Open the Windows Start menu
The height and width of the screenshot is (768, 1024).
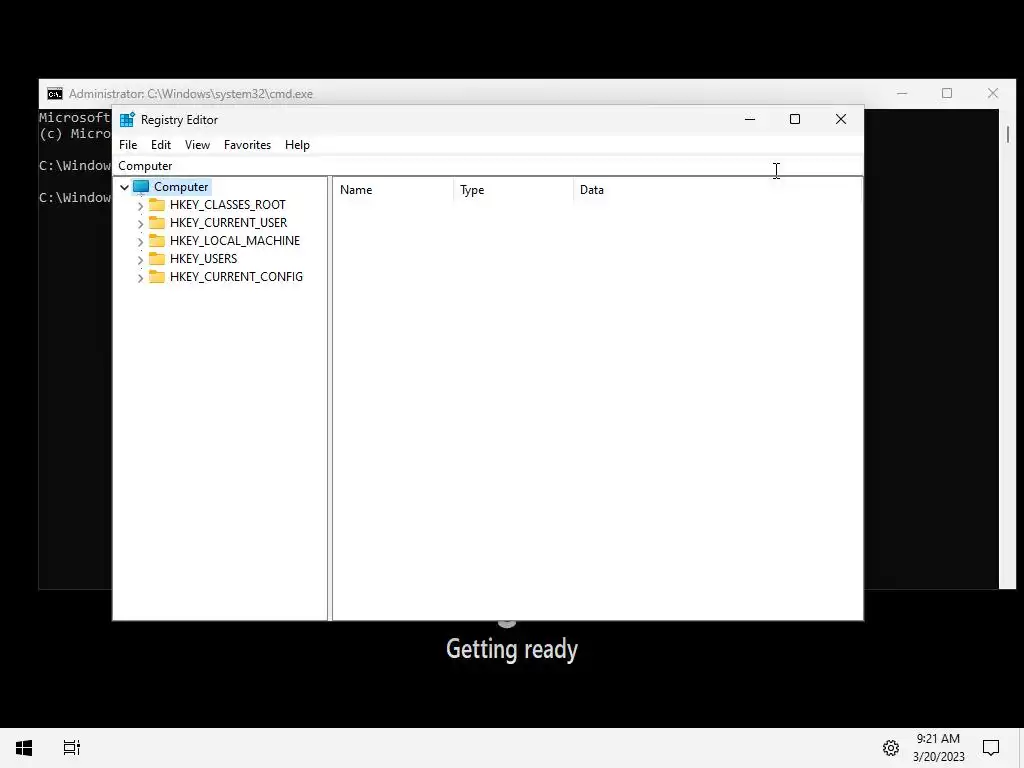pyautogui.click(x=24, y=748)
